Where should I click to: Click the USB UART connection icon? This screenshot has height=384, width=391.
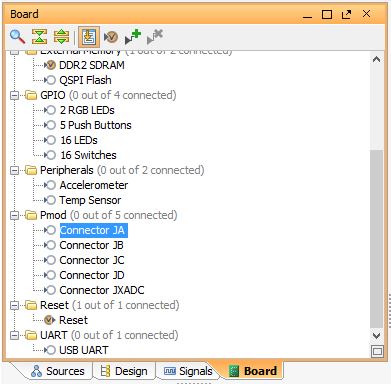click(50, 350)
